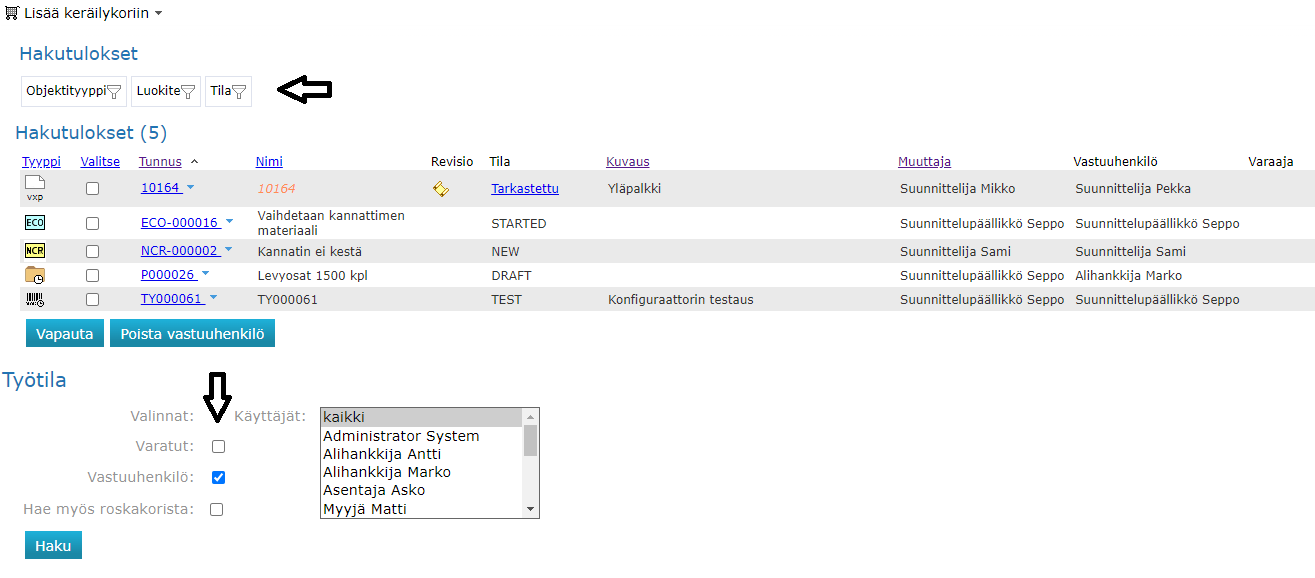The width and height of the screenshot is (1315, 578).
Task: Open the Tarkastettu state link
Action: [525, 188]
